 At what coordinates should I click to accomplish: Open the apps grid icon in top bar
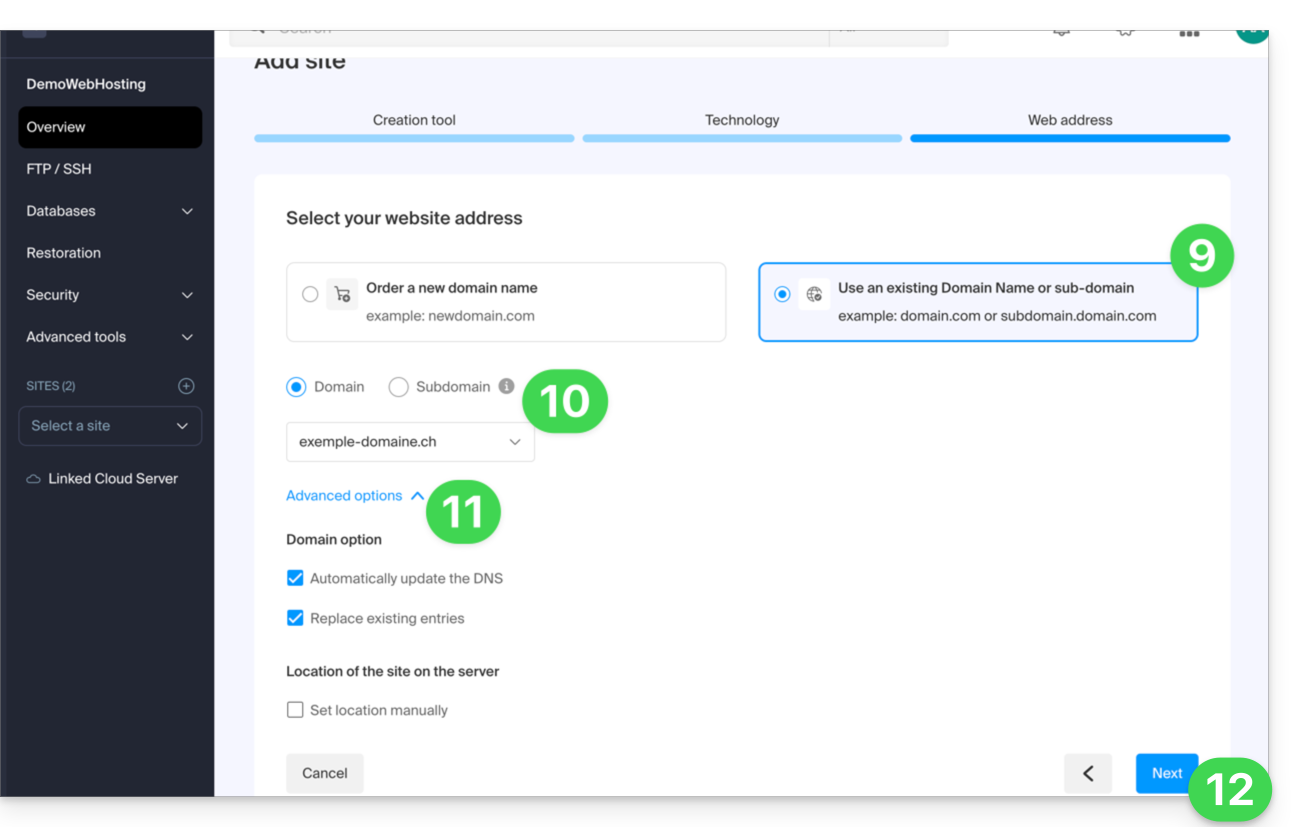[x=1188, y=33]
